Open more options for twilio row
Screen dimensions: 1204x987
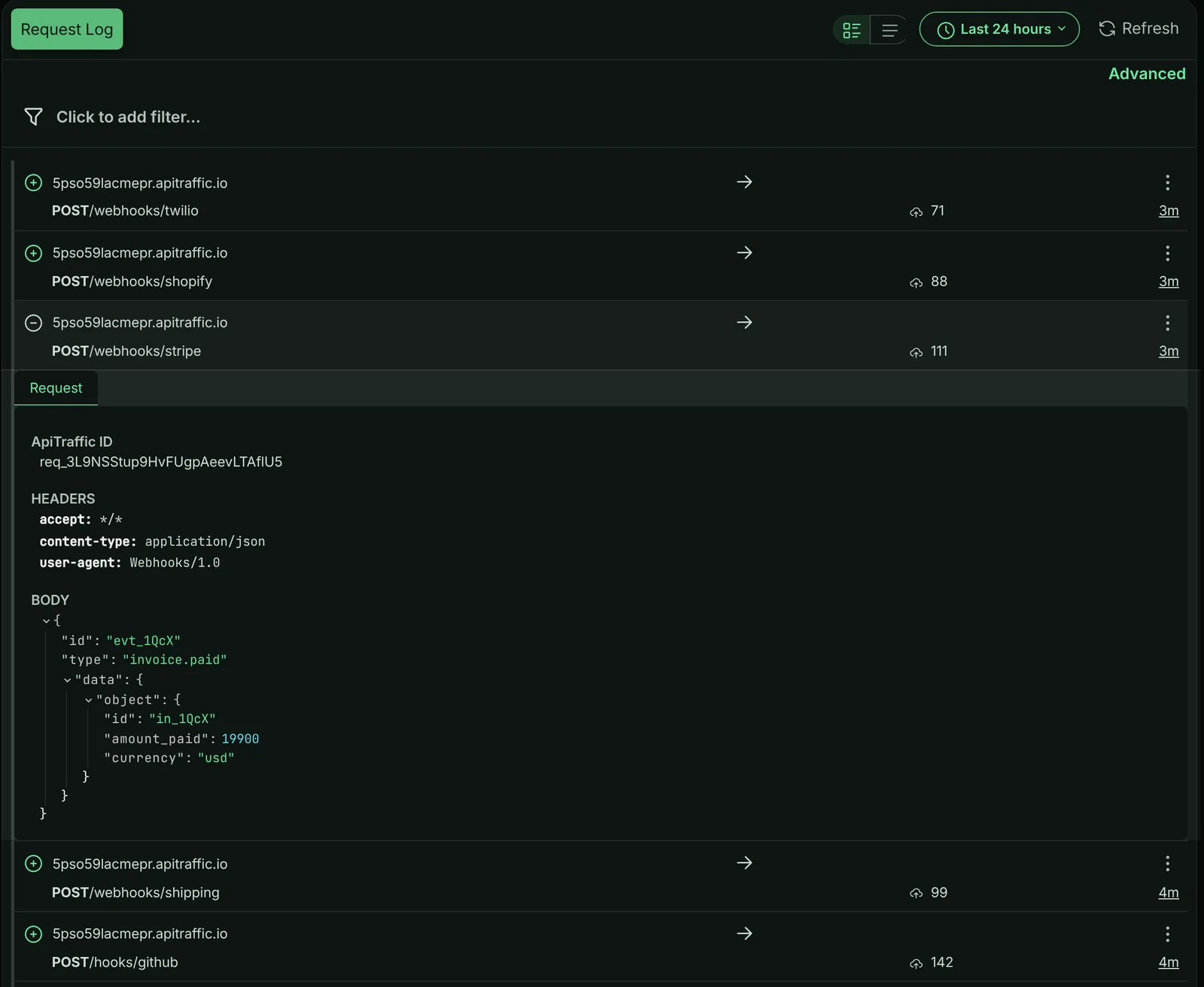(1167, 183)
